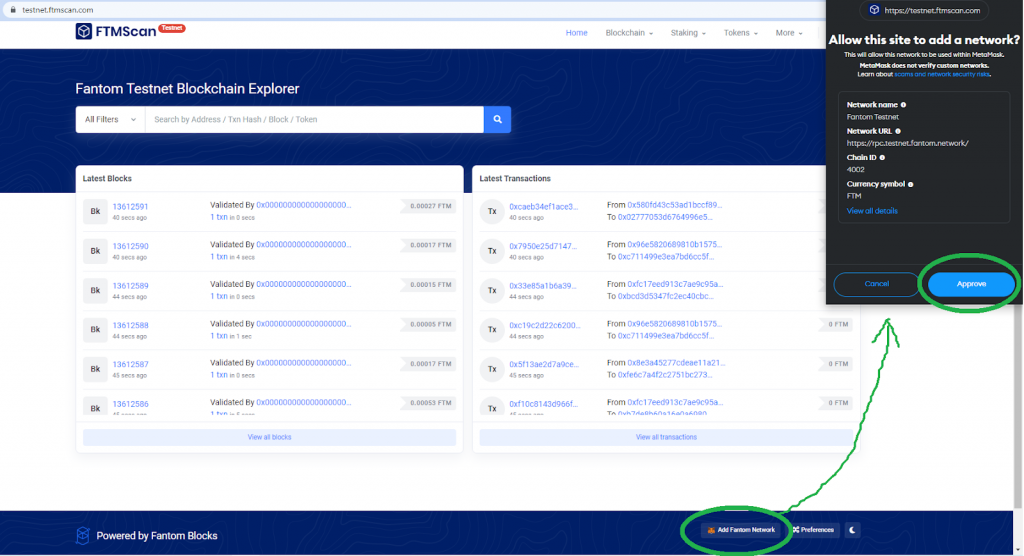
Task: Click View all transactions
Action: 666,437
